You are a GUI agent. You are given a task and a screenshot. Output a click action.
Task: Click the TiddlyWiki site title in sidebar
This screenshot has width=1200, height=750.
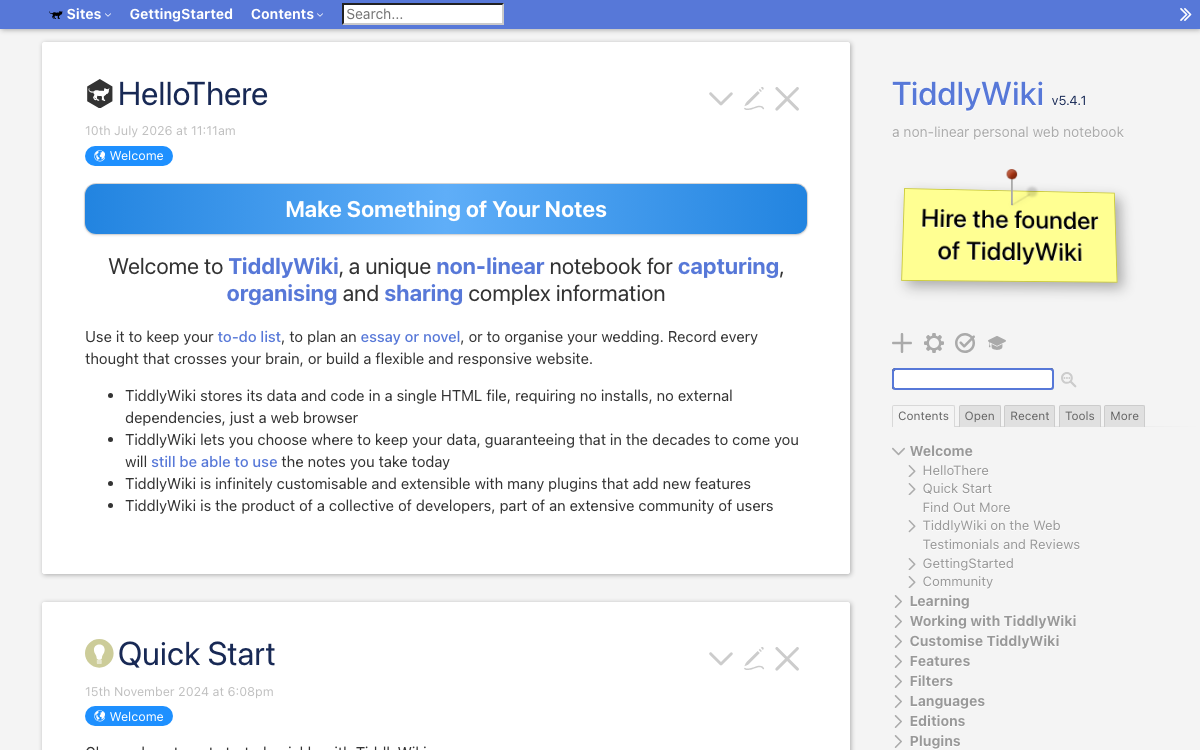968,94
